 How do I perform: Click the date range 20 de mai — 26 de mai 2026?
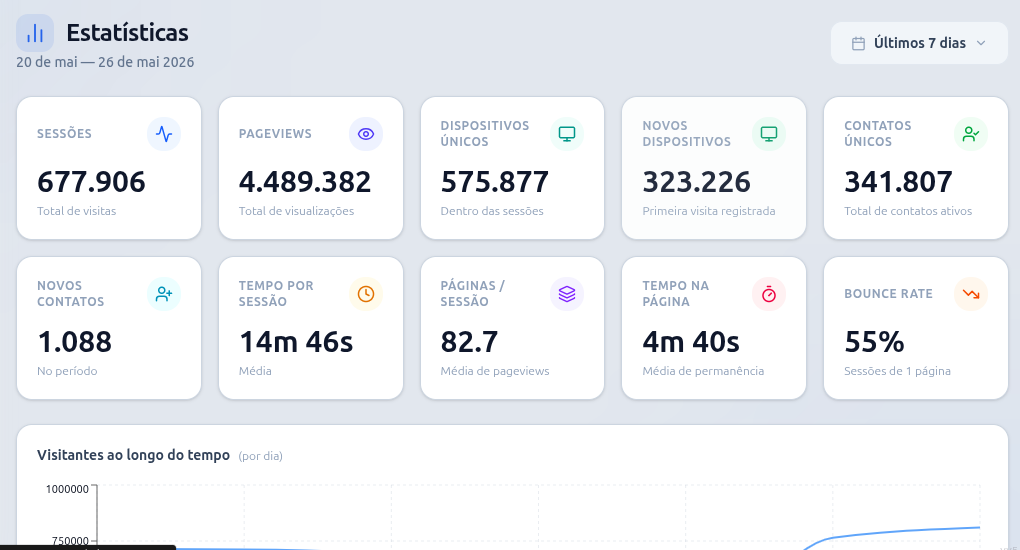[x=105, y=62]
